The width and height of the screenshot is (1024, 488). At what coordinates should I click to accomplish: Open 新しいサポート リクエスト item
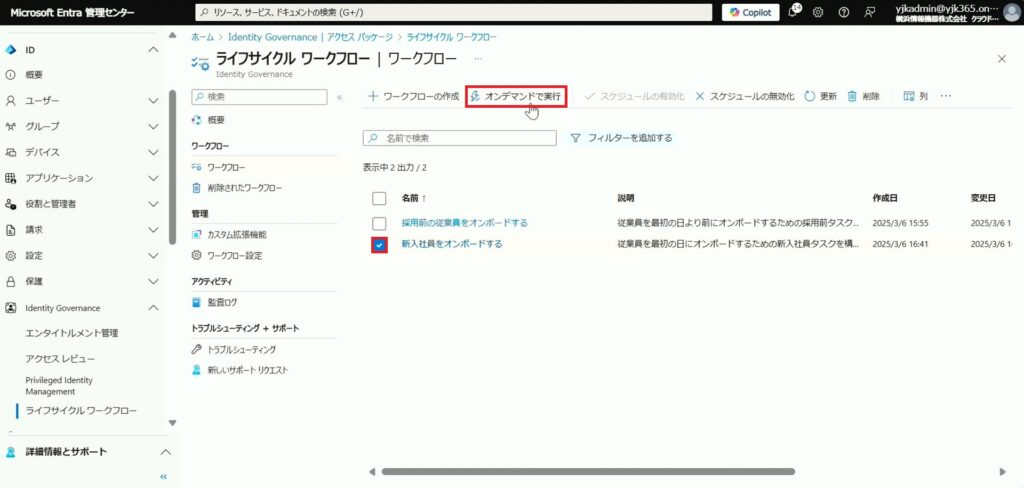tap(248, 370)
